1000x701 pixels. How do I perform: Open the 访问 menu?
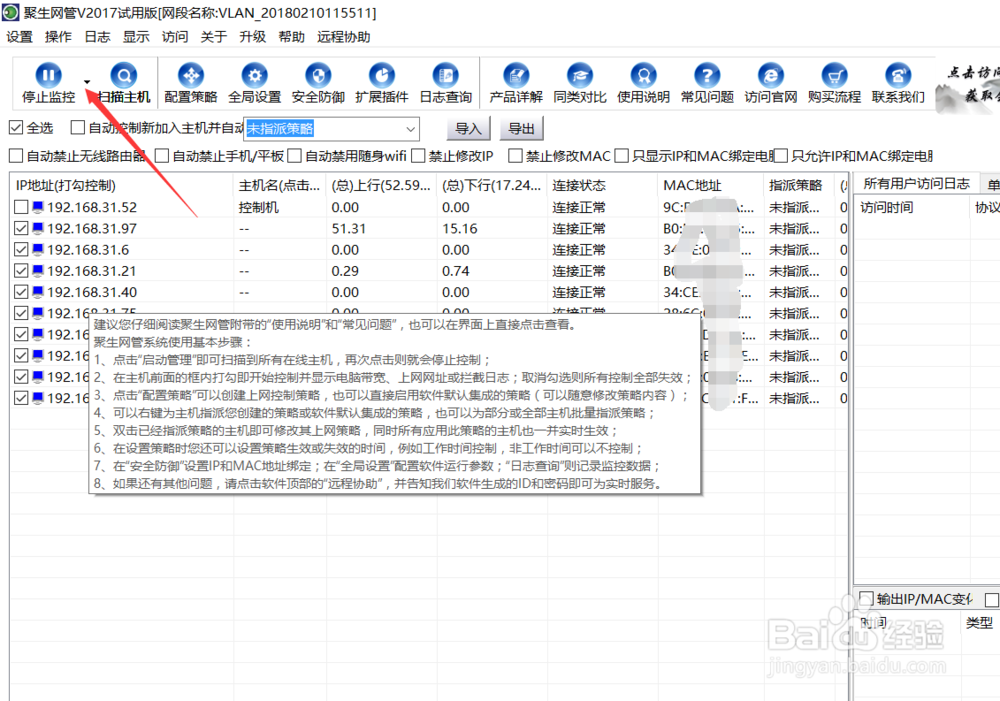click(x=175, y=37)
